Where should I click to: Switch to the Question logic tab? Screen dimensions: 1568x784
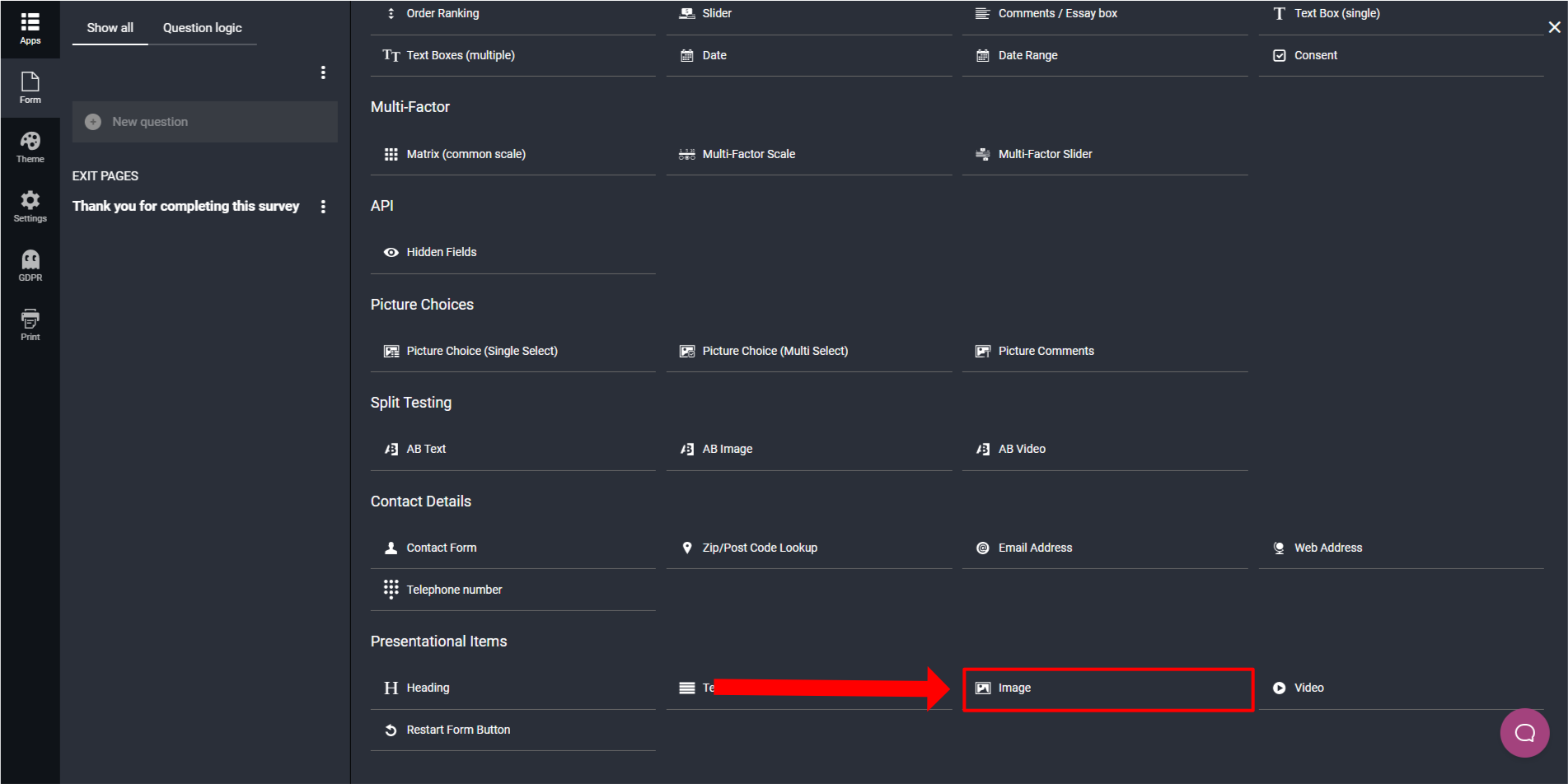(203, 28)
